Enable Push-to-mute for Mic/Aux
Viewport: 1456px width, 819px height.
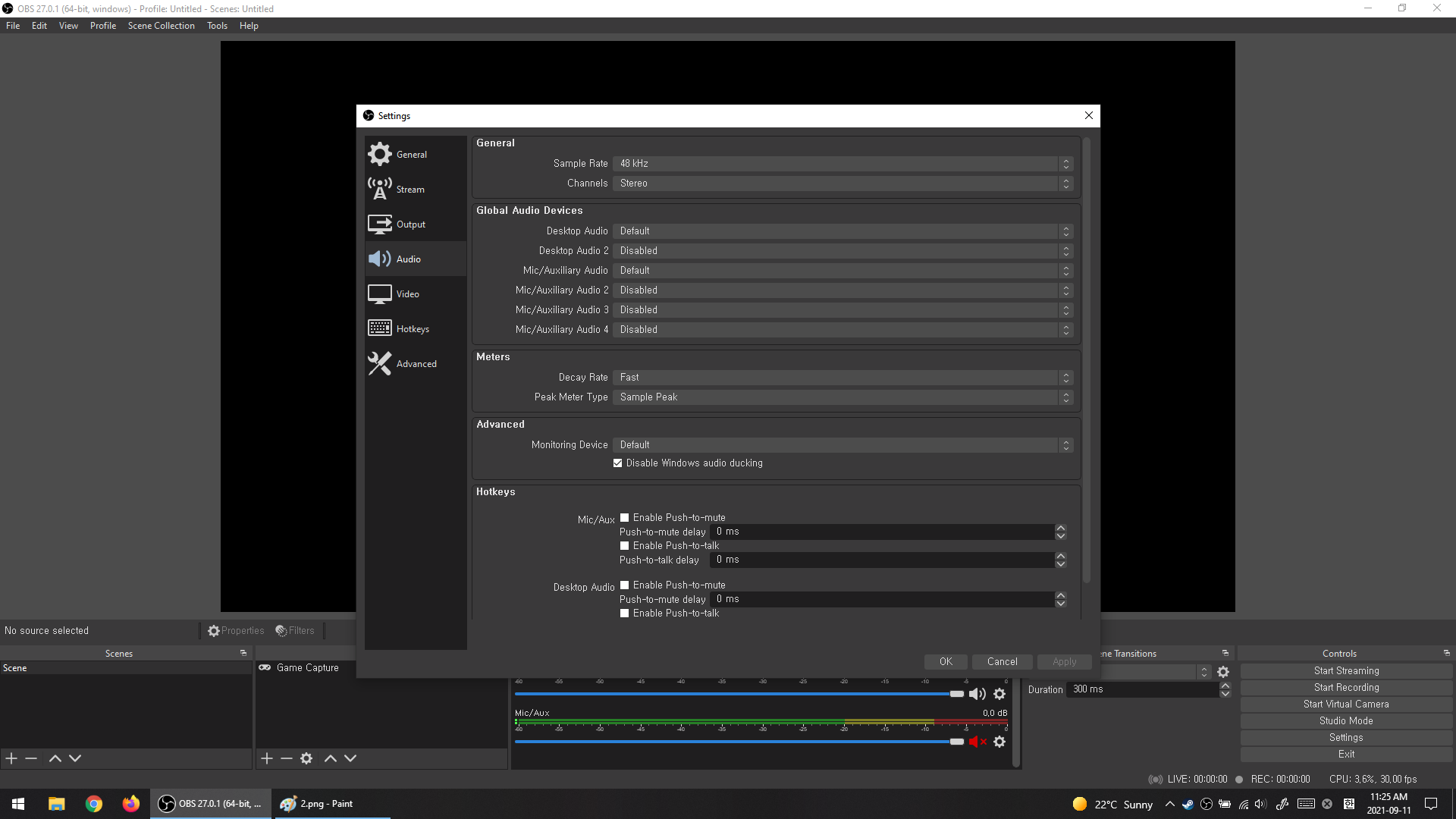click(625, 518)
